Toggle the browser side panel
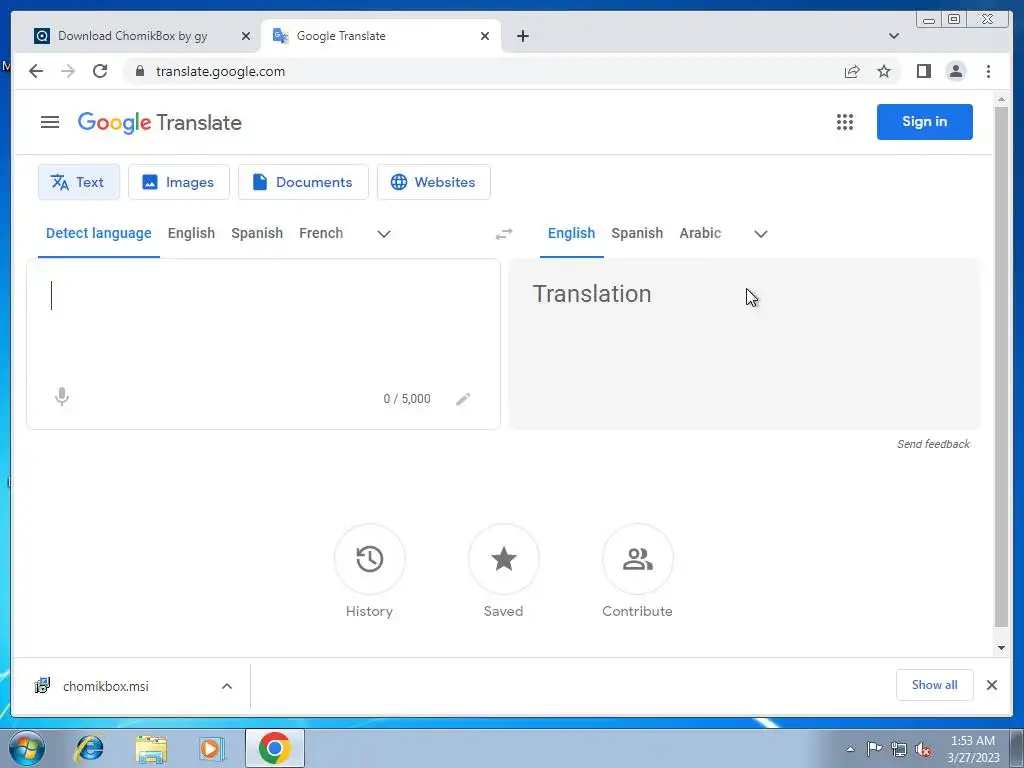Viewport: 1024px width, 768px height. coord(923,71)
